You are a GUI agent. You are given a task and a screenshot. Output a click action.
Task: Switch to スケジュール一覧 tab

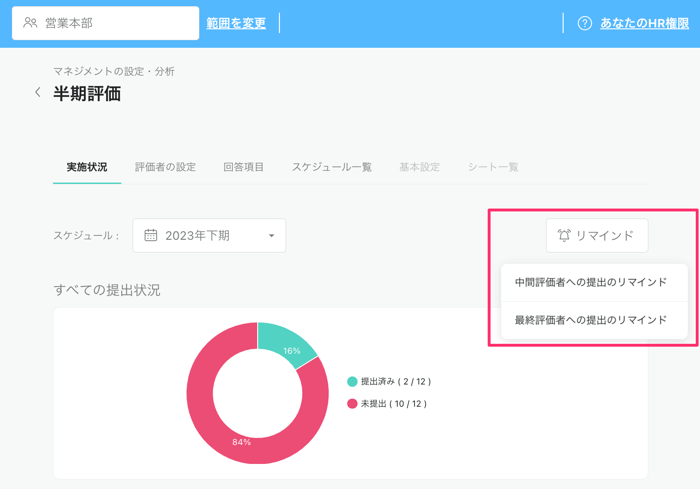[331, 167]
